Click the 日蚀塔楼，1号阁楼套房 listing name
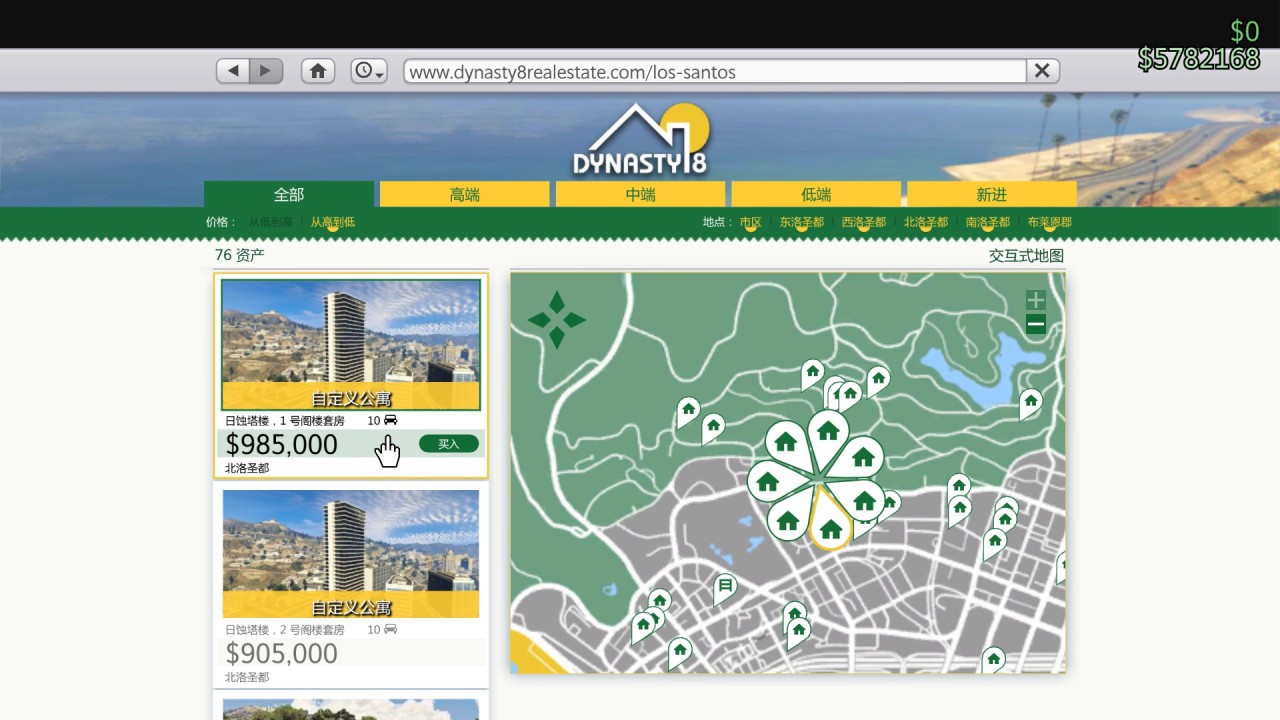The image size is (1280, 720). pyautogui.click(x=285, y=421)
